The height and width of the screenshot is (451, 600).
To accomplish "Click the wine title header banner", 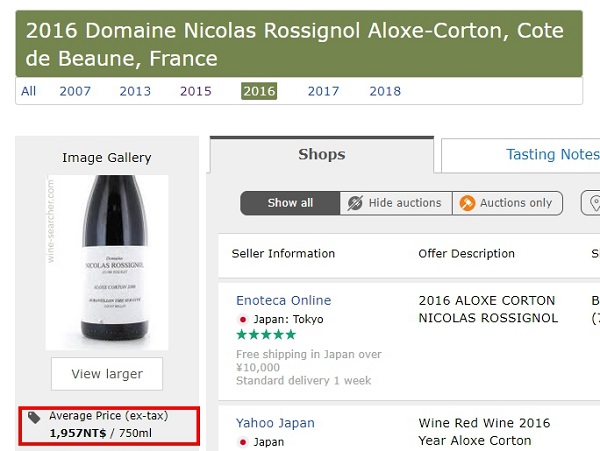I will coord(299,44).
